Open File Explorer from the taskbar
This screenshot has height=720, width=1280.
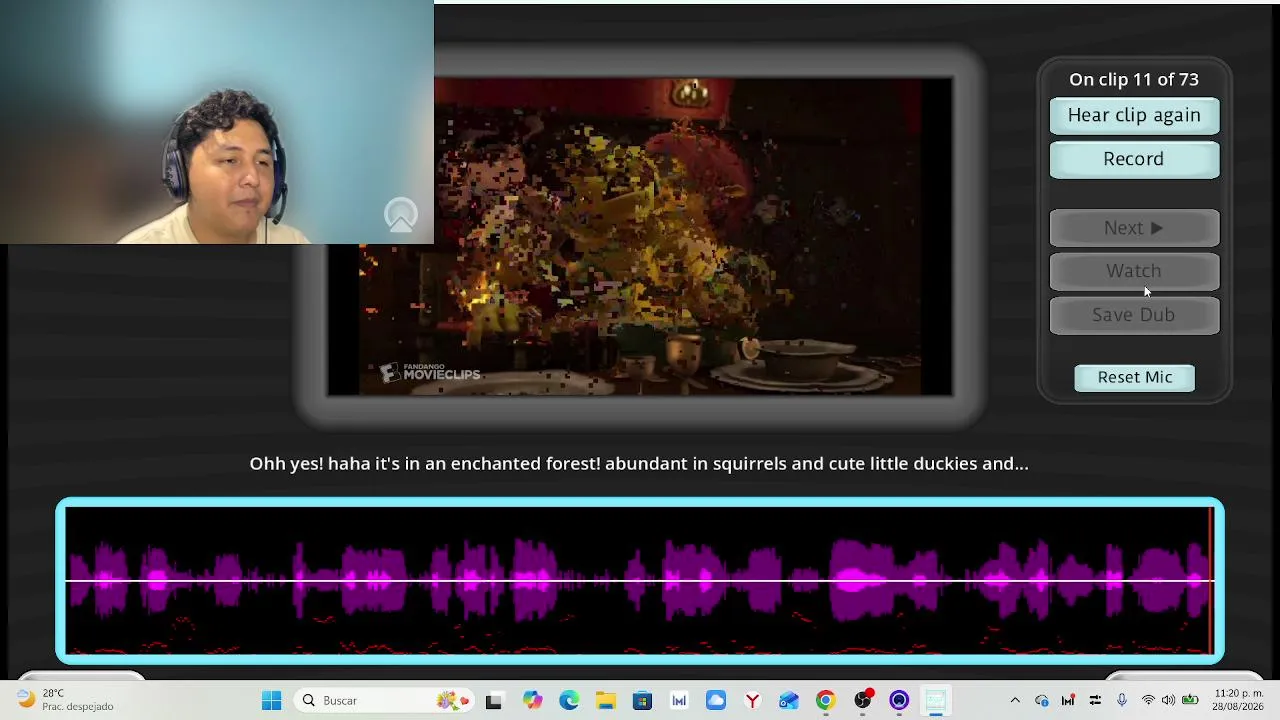pos(605,701)
